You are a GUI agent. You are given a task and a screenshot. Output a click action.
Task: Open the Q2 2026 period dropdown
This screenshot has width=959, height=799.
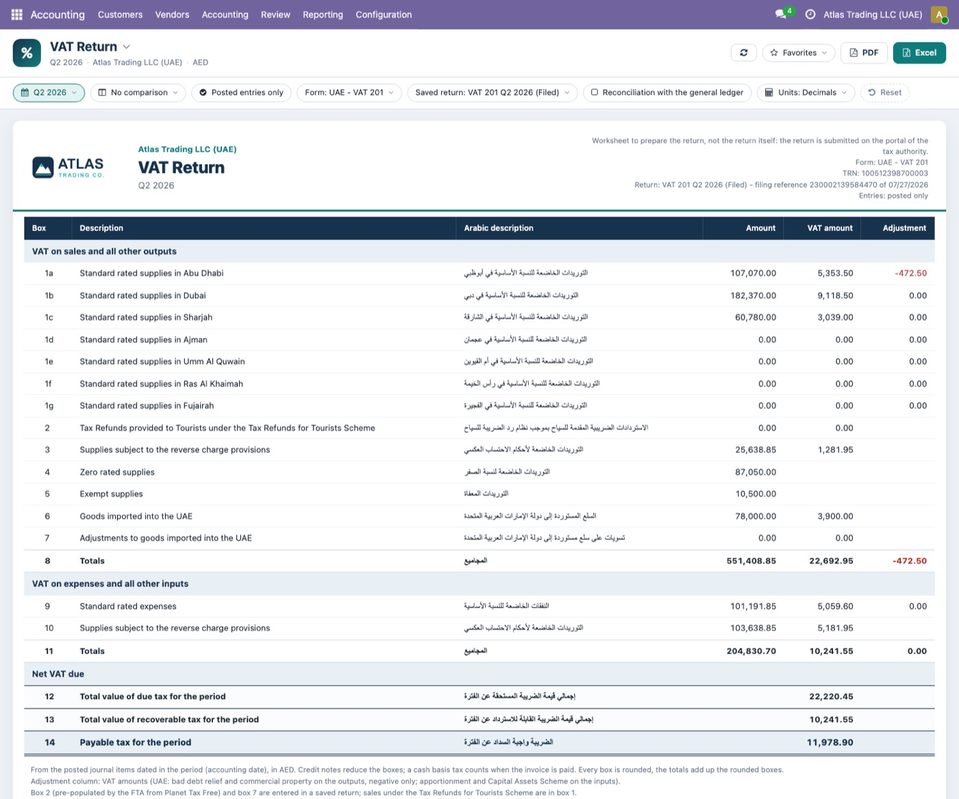(49, 92)
